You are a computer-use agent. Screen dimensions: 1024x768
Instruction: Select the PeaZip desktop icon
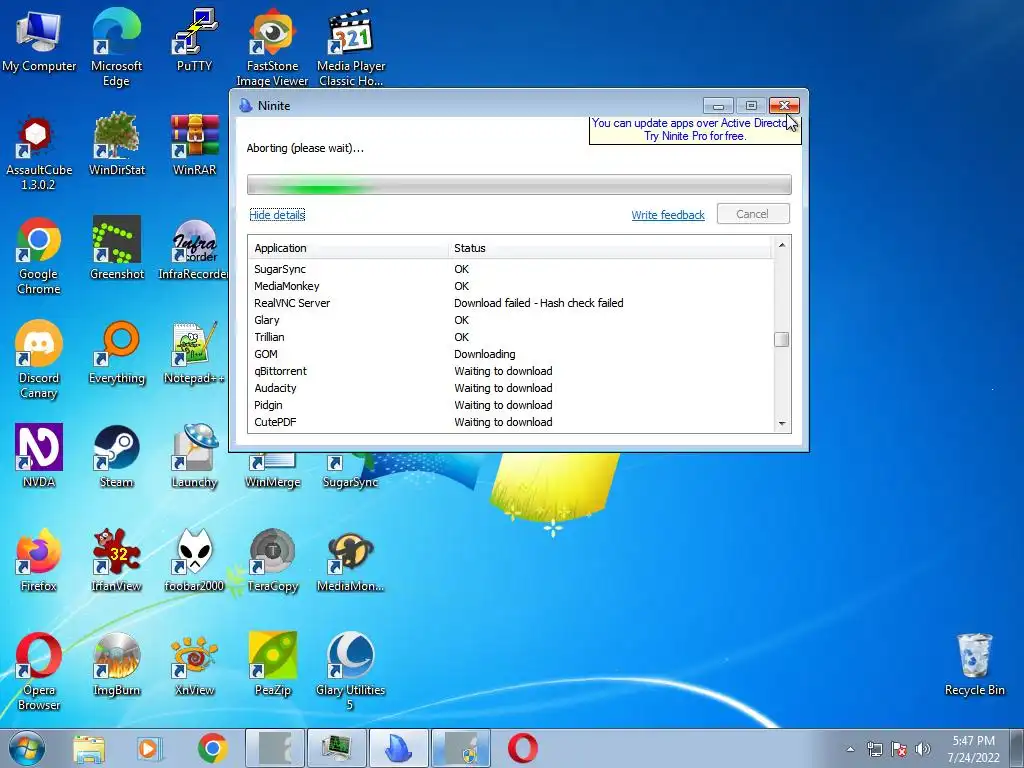[272, 664]
